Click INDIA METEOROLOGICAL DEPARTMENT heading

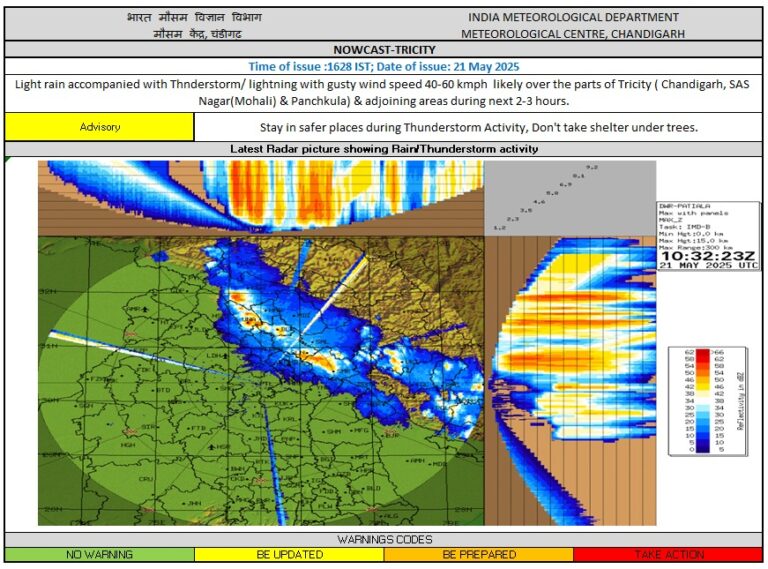point(573,17)
